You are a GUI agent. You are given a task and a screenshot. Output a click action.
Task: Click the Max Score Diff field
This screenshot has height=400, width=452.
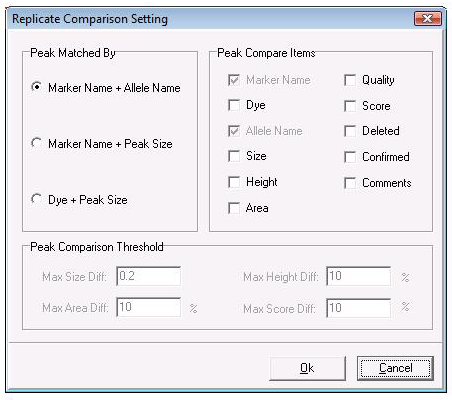[358, 308]
